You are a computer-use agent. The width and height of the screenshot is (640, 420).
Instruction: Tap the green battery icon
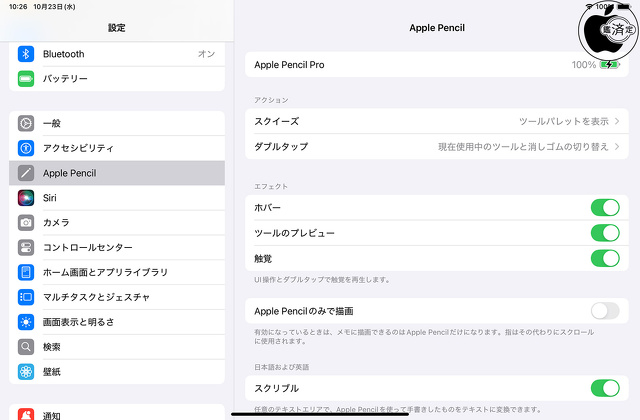26,79
